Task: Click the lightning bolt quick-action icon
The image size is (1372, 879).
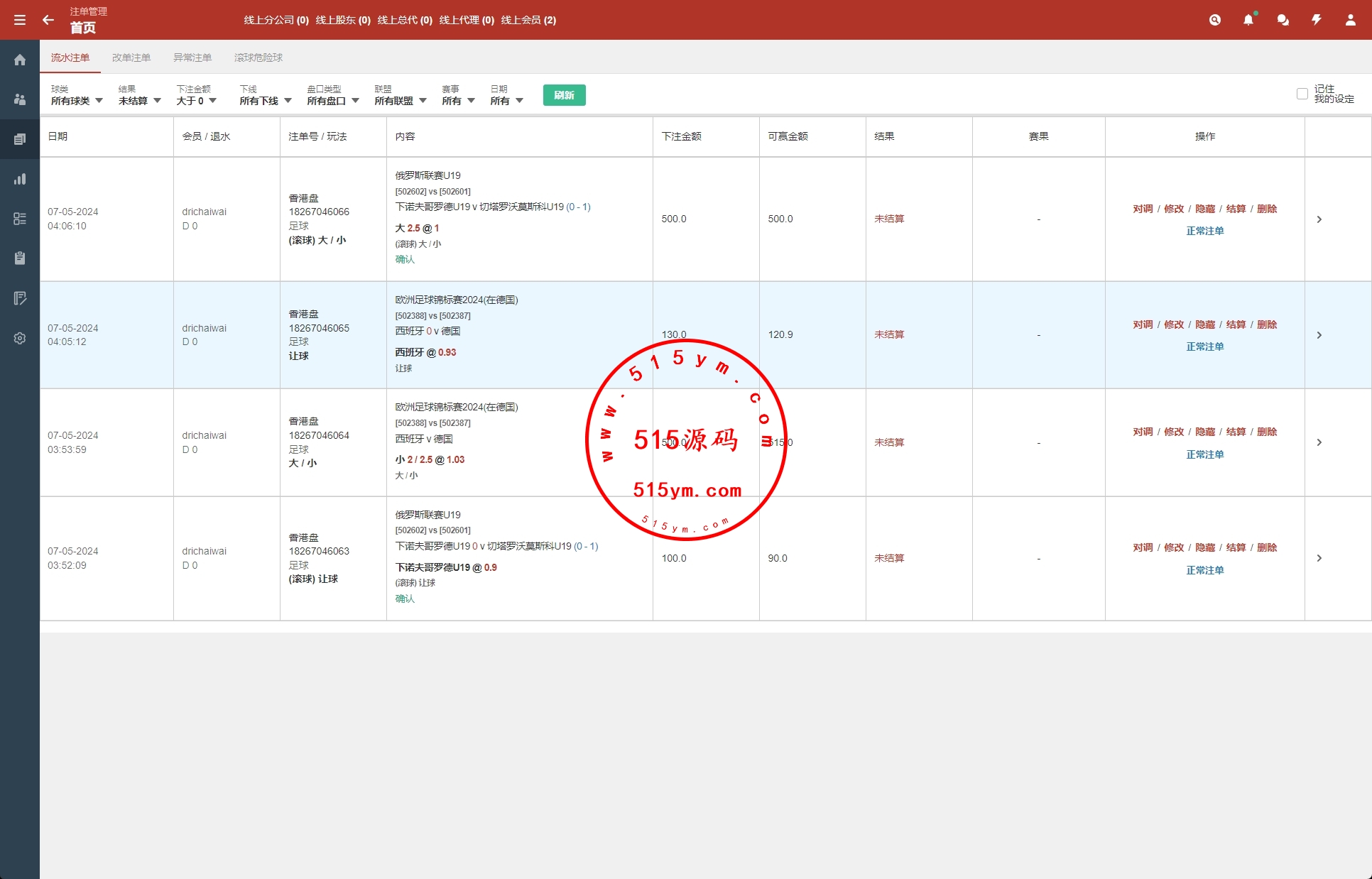Action: click(x=1317, y=20)
